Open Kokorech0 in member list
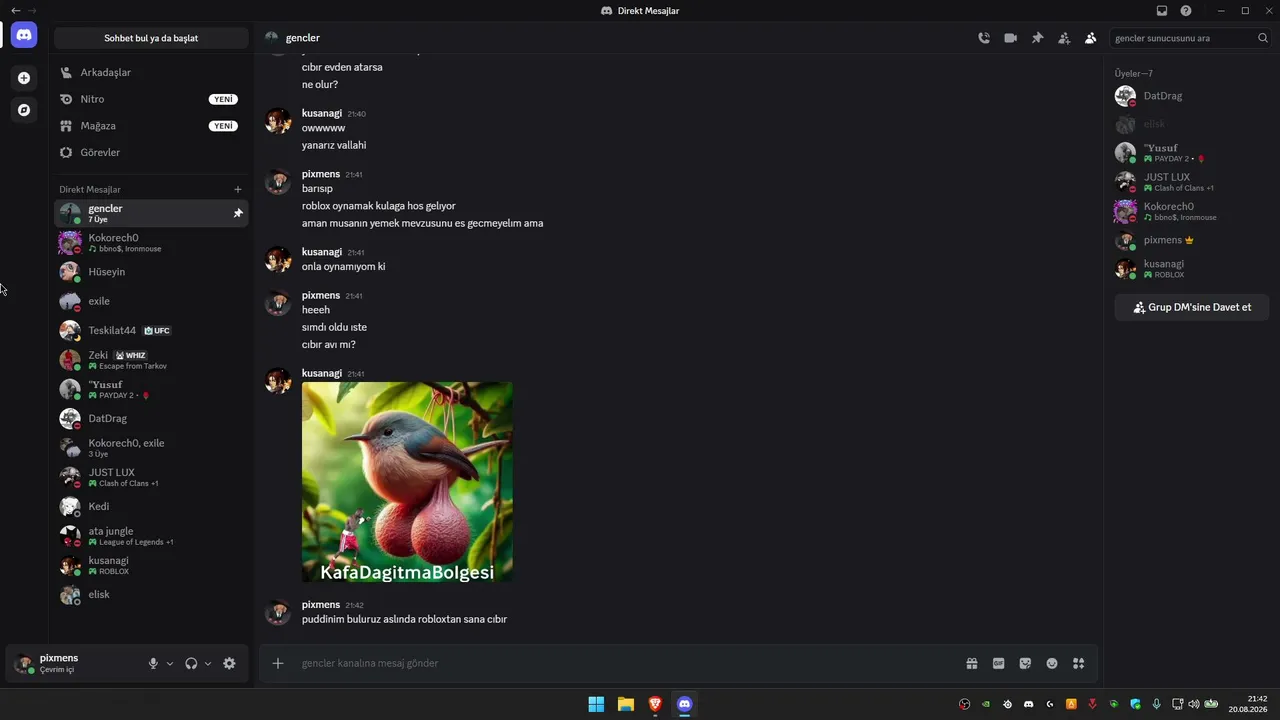 [x=1190, y=211]
